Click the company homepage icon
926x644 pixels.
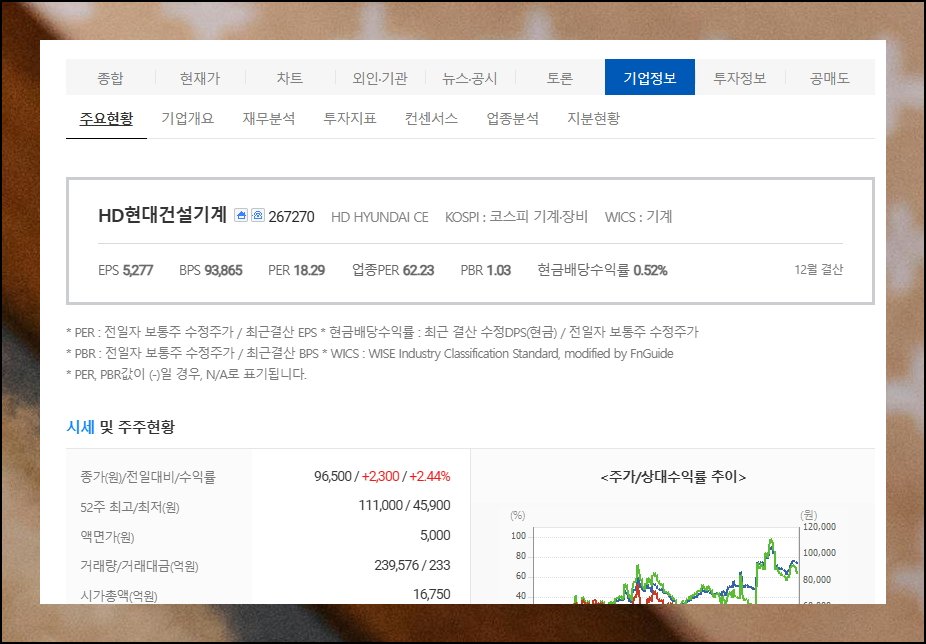click(241, 215)
